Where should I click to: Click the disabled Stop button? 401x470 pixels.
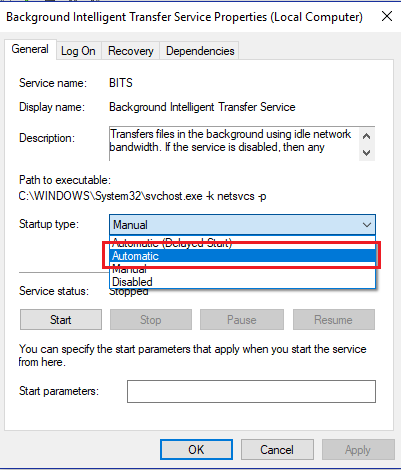coord(151,320)
